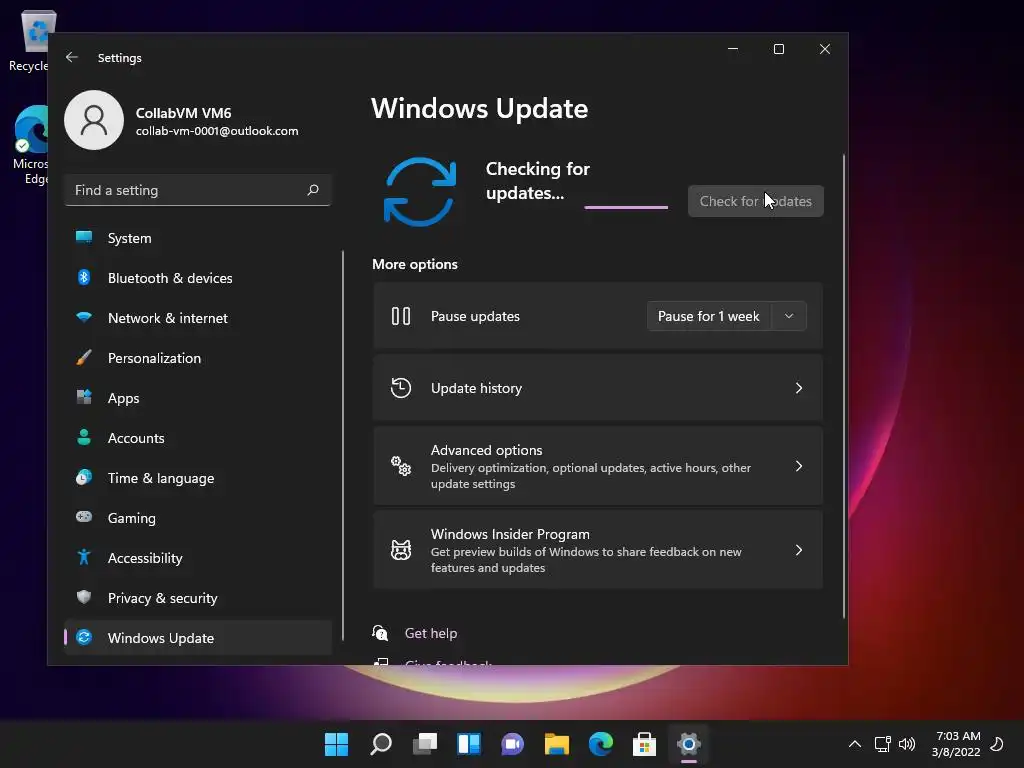The image size is (1024, 768).
Task: Click the user profile avatar
Action: (x=94, y=120)
